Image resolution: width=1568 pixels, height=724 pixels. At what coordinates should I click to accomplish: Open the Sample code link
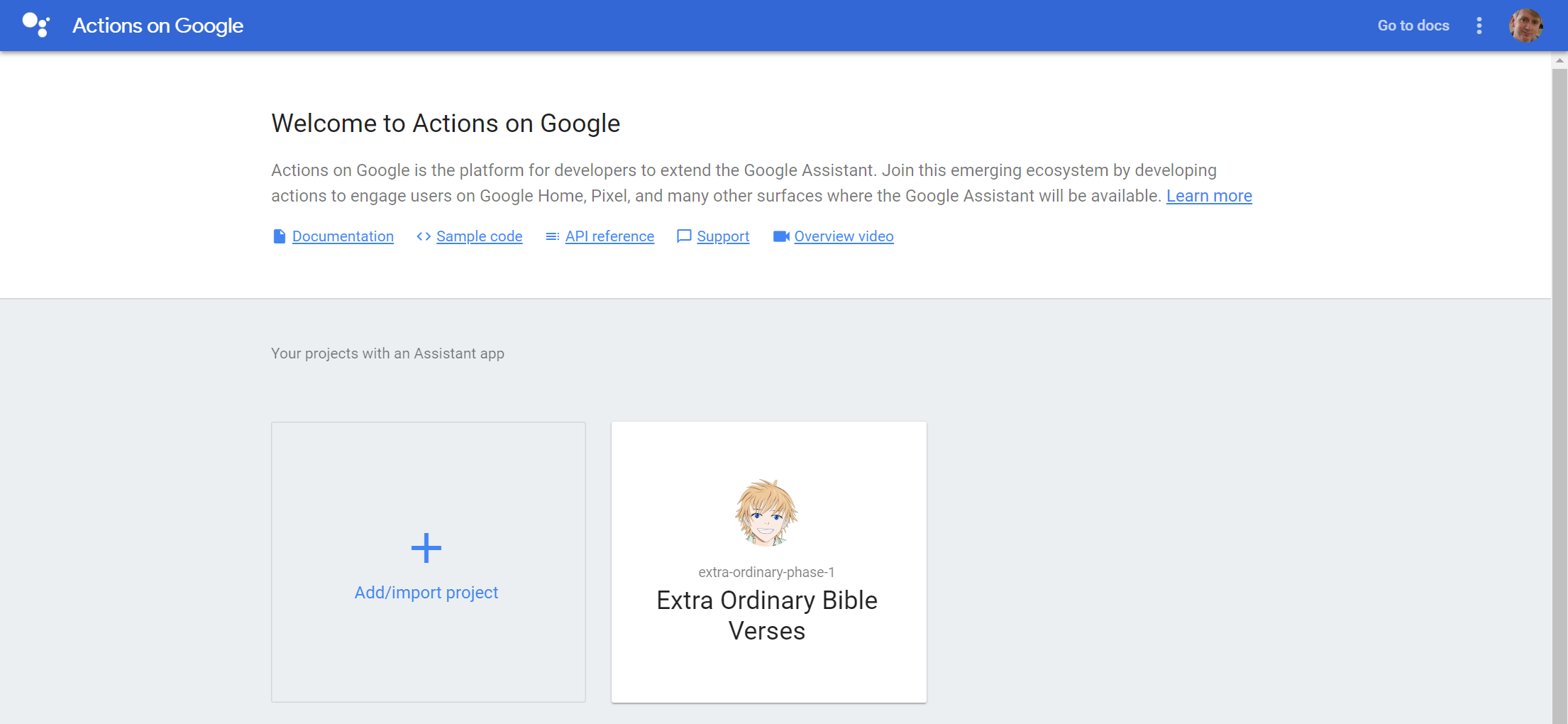click(479, 236)
